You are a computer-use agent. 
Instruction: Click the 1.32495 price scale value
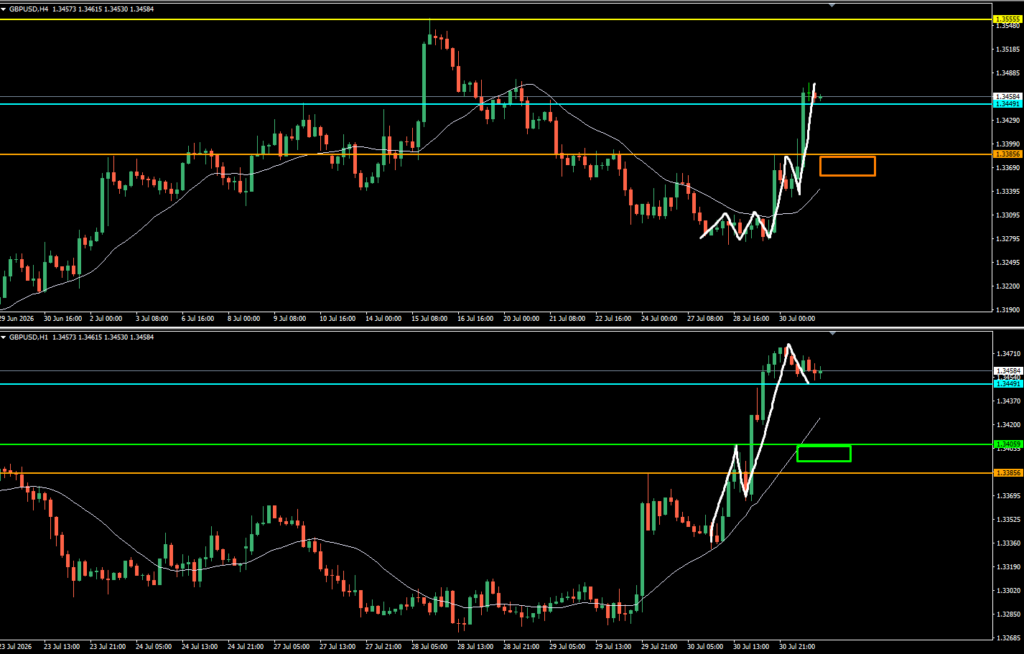tap(1008, 263)
